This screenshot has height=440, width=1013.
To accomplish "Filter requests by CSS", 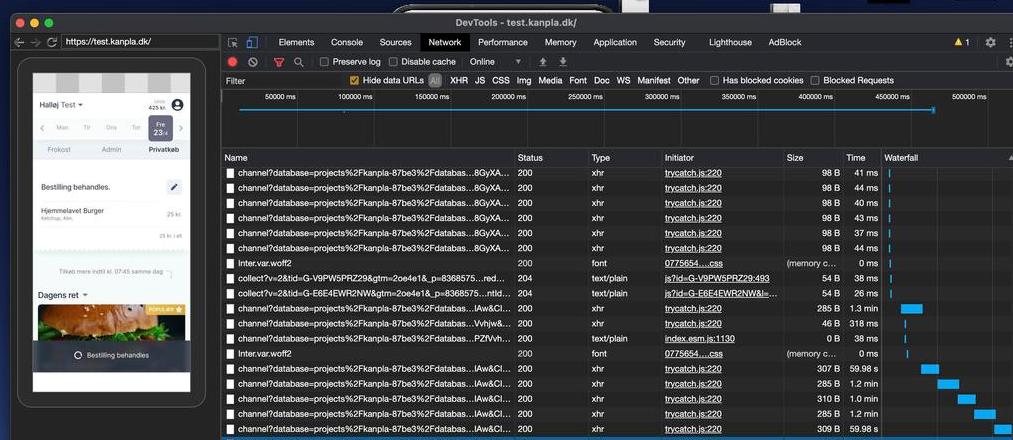I will point(501,81).
